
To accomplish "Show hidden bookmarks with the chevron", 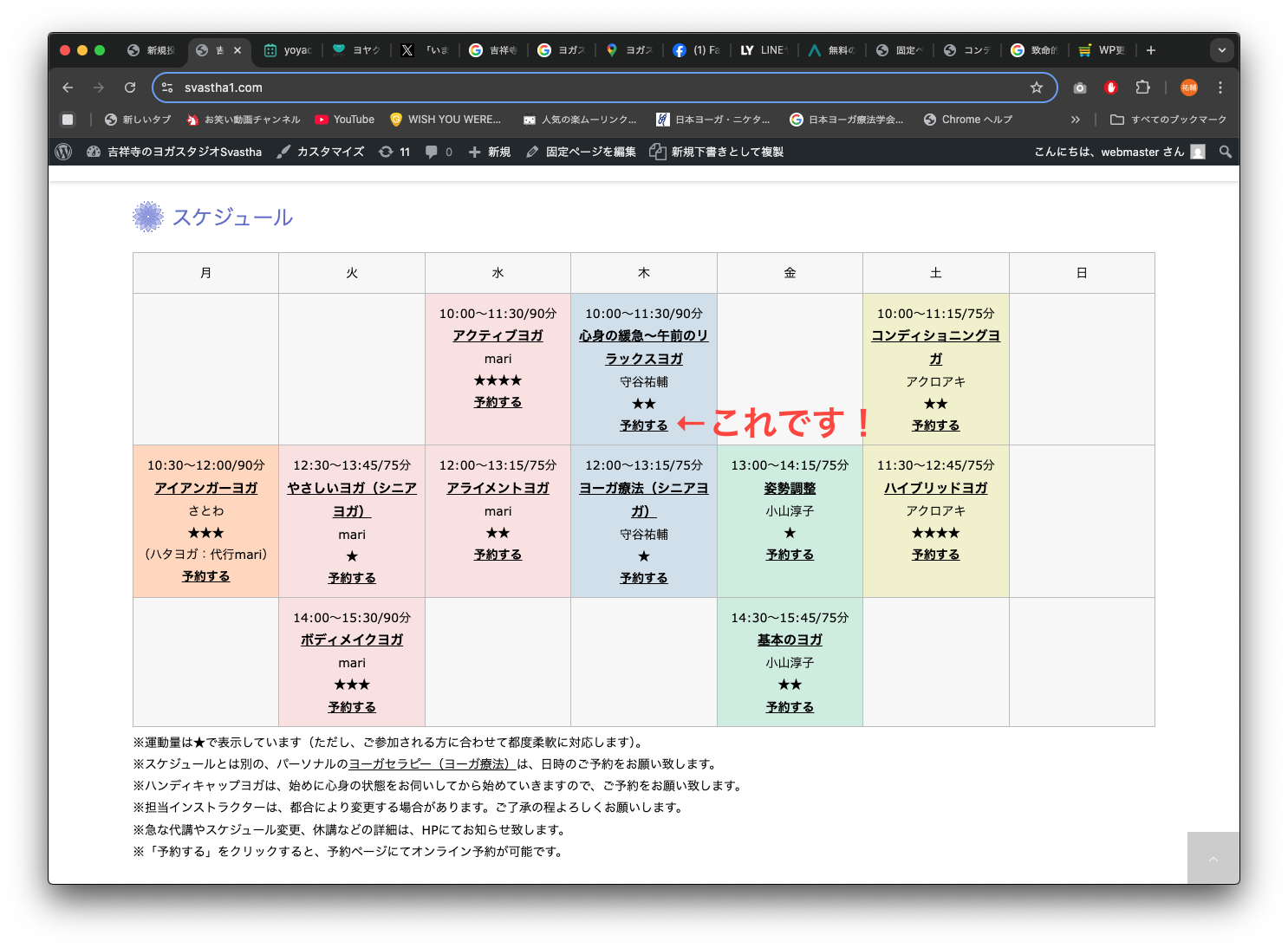I will (1076, 120).
